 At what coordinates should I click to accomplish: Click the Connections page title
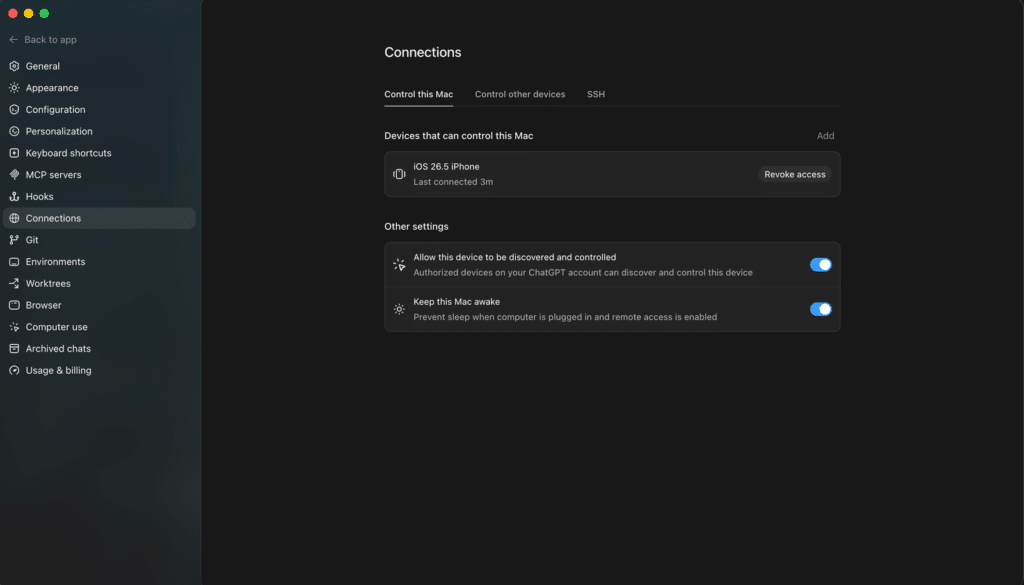tap(423, 52)
